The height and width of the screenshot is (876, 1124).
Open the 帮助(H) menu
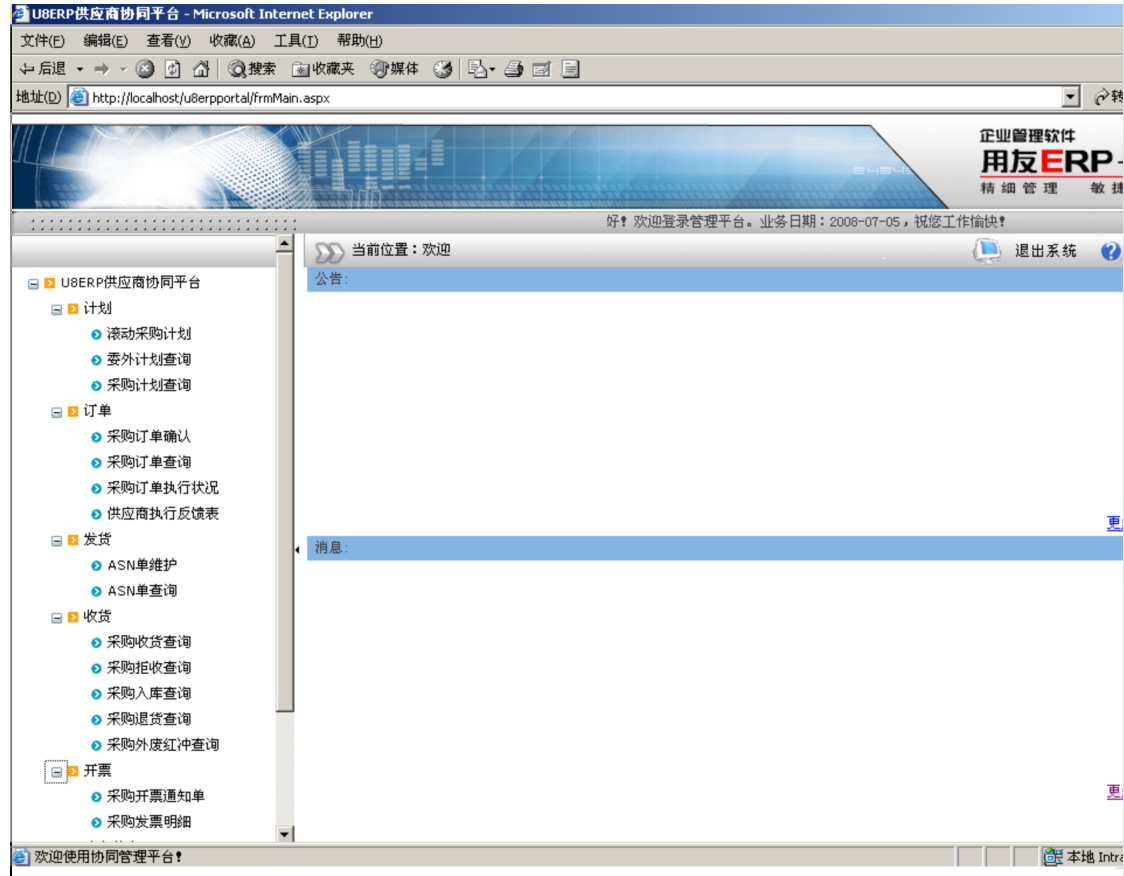[360, 41]
